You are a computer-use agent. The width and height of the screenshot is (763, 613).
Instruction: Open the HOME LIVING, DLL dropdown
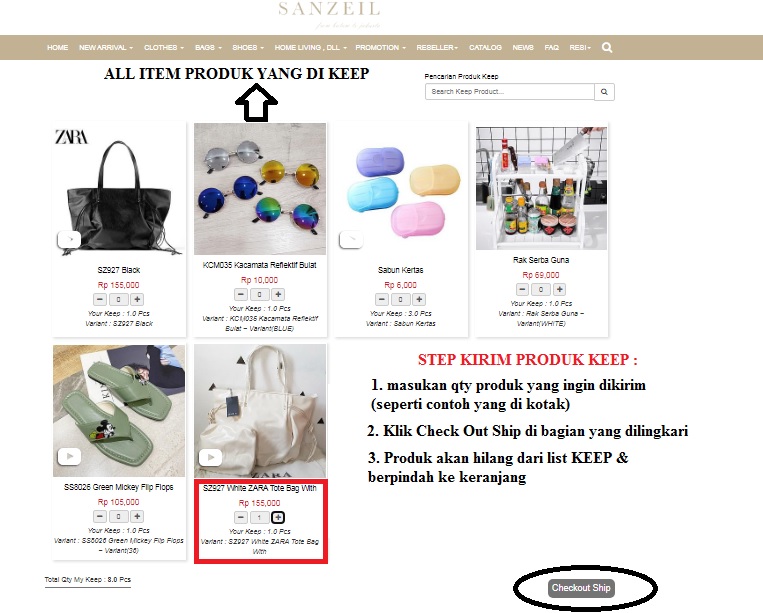point(310,47)
